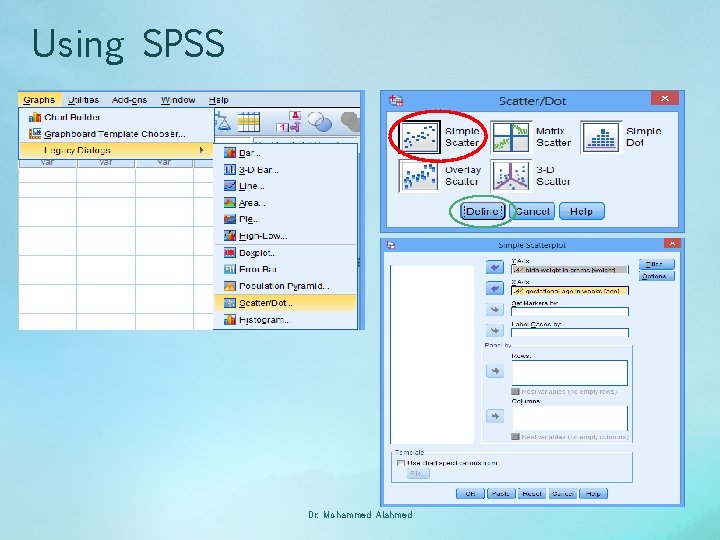Click Define in Scatter/Dot dialog
This screenshot has width=720, height=540.
pyautogui.click(x=483, y=211)
